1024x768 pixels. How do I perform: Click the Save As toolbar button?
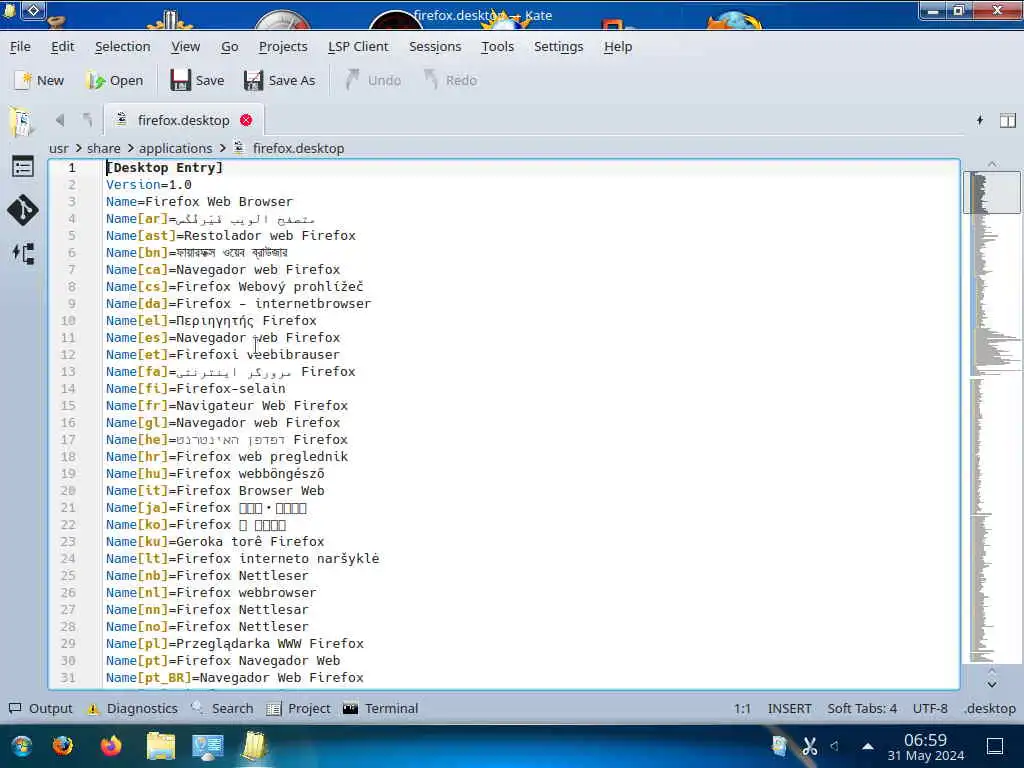(280, 80)
